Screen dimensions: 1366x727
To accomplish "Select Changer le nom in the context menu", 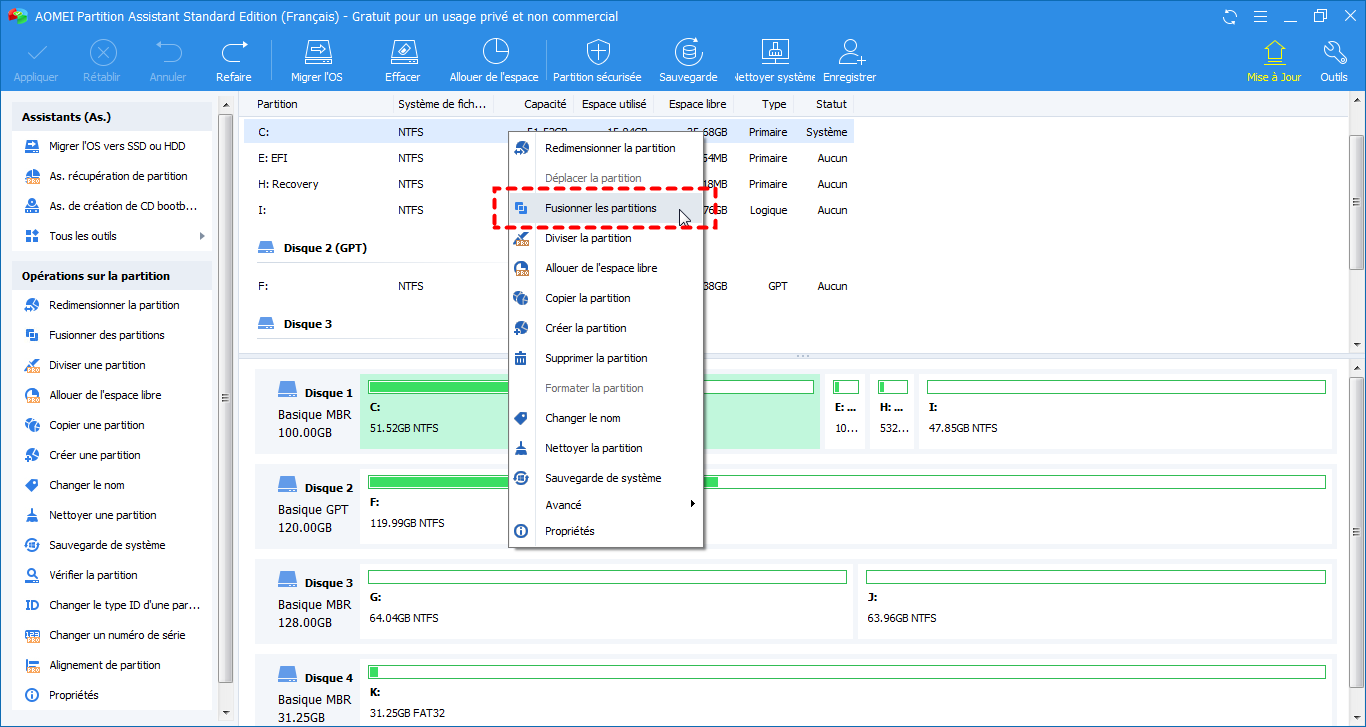I will click(606, 418).
